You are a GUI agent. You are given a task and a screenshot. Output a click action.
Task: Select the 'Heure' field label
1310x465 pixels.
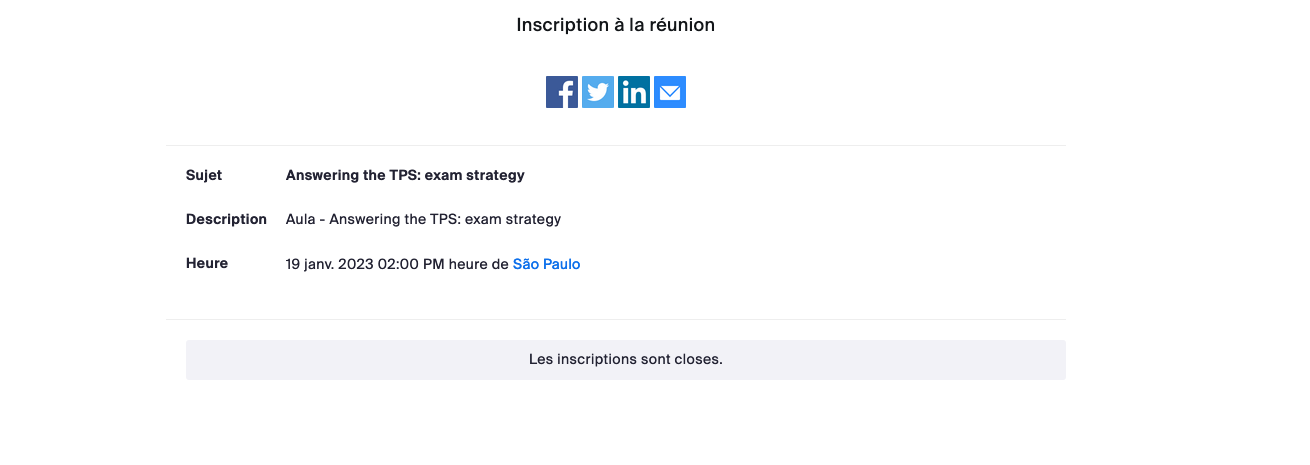pos(207,263)
